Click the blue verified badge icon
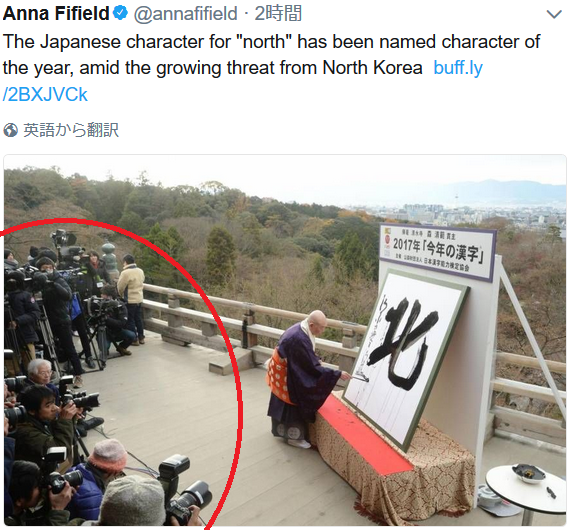This screenshot has height=530, width=568. pyautogui.click(x=120, y=13)
